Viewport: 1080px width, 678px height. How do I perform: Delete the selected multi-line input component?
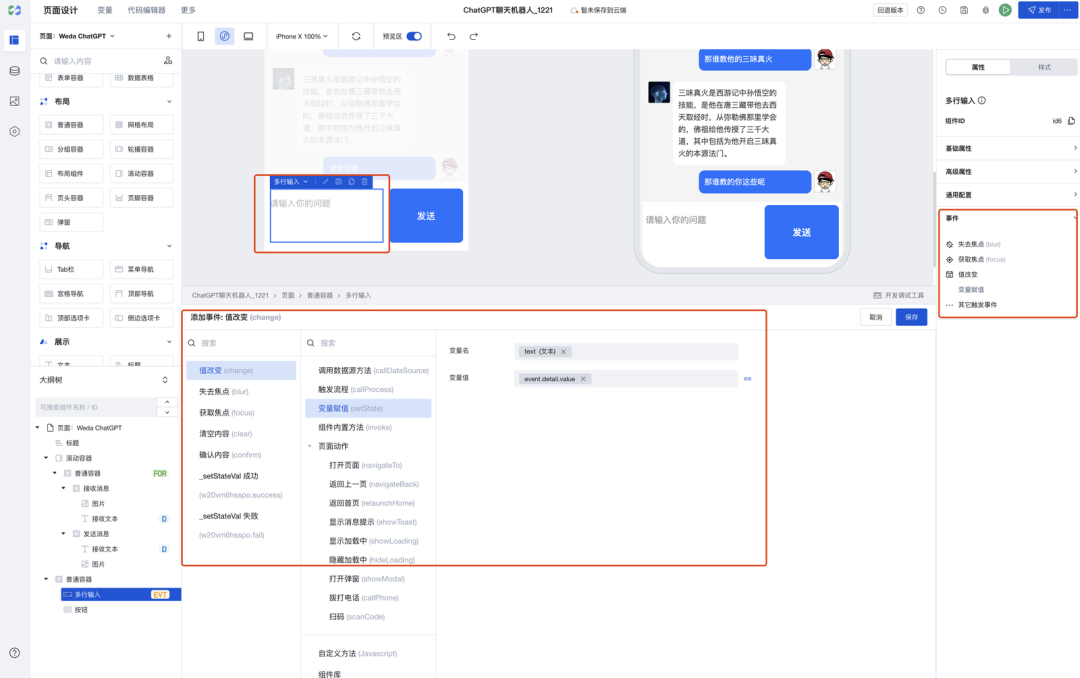[x=364, y=182]
